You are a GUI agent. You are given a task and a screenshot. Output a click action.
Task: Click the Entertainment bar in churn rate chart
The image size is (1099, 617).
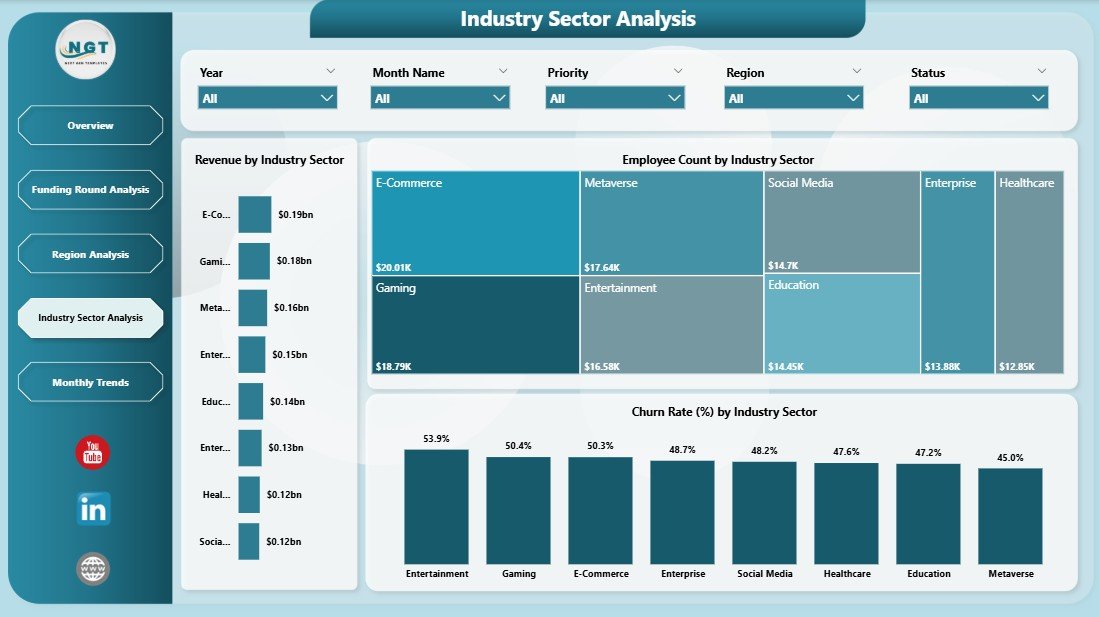pyautogui.click(x=436, y=505)
